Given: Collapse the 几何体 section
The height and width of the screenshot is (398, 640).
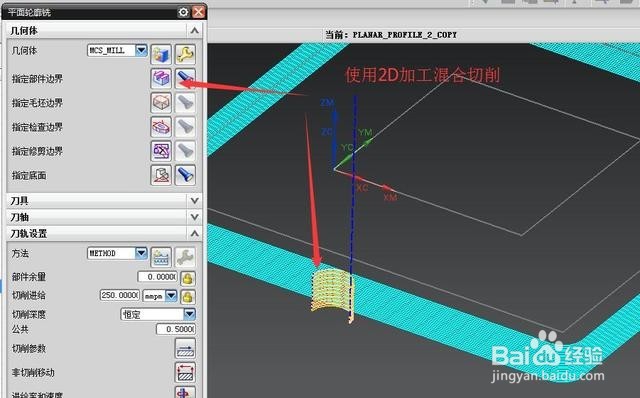Looking at the screenshot, I should pyautogui.click(x=194, y=31).
